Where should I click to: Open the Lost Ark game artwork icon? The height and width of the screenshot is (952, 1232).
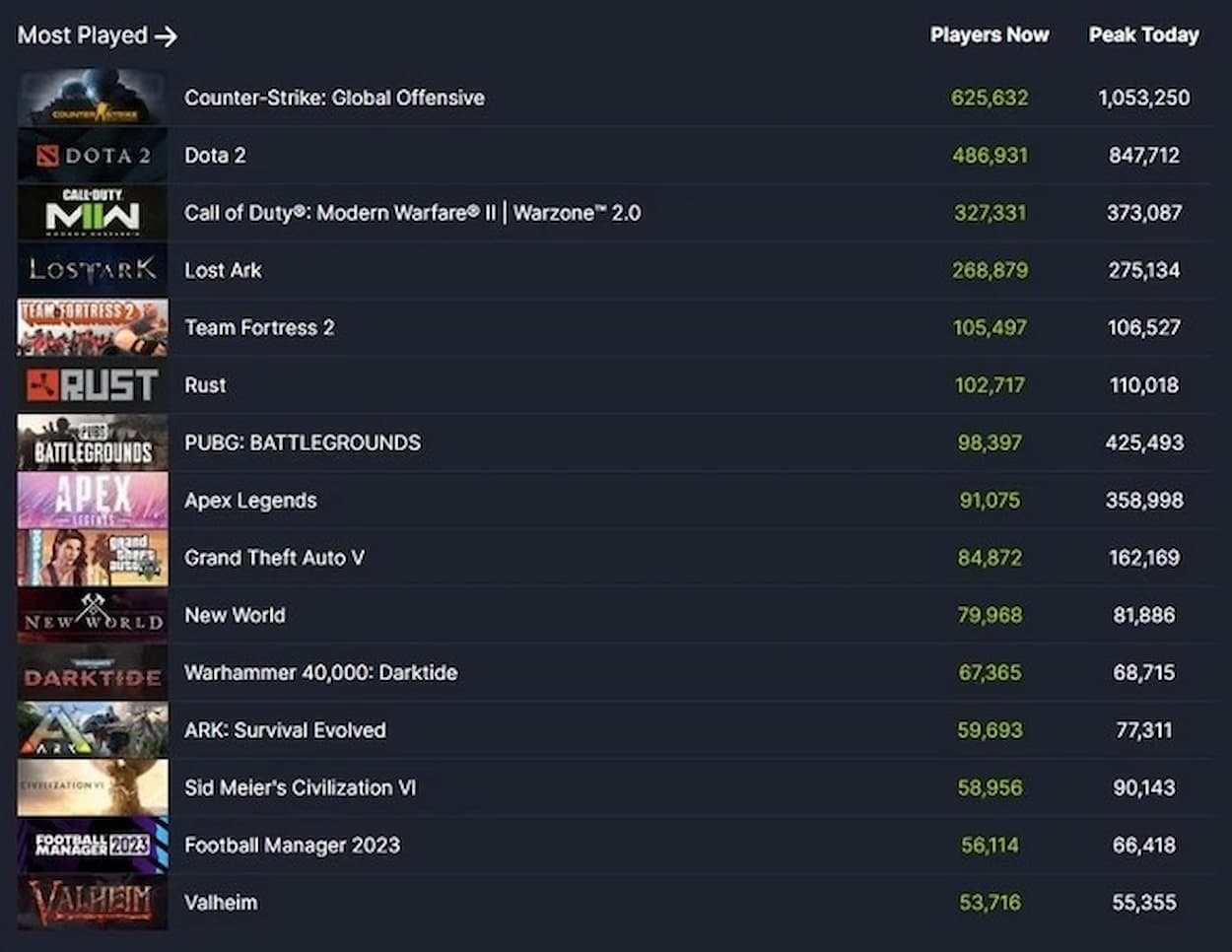93,270
